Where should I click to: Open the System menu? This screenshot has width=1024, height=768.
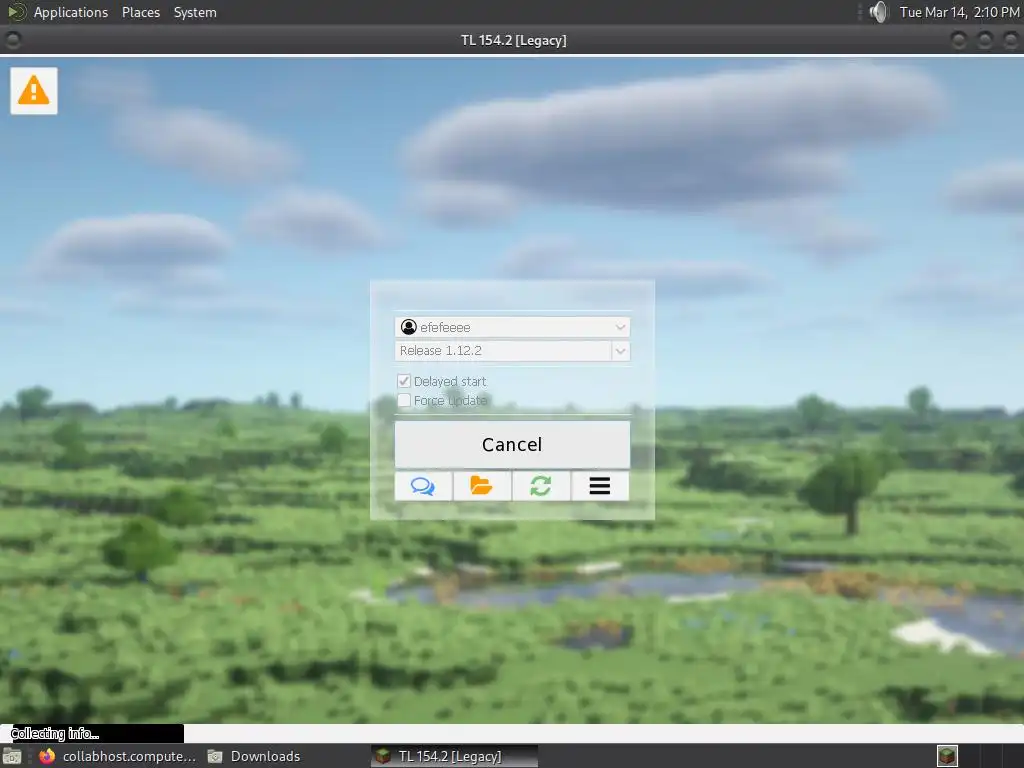point(195,12)
